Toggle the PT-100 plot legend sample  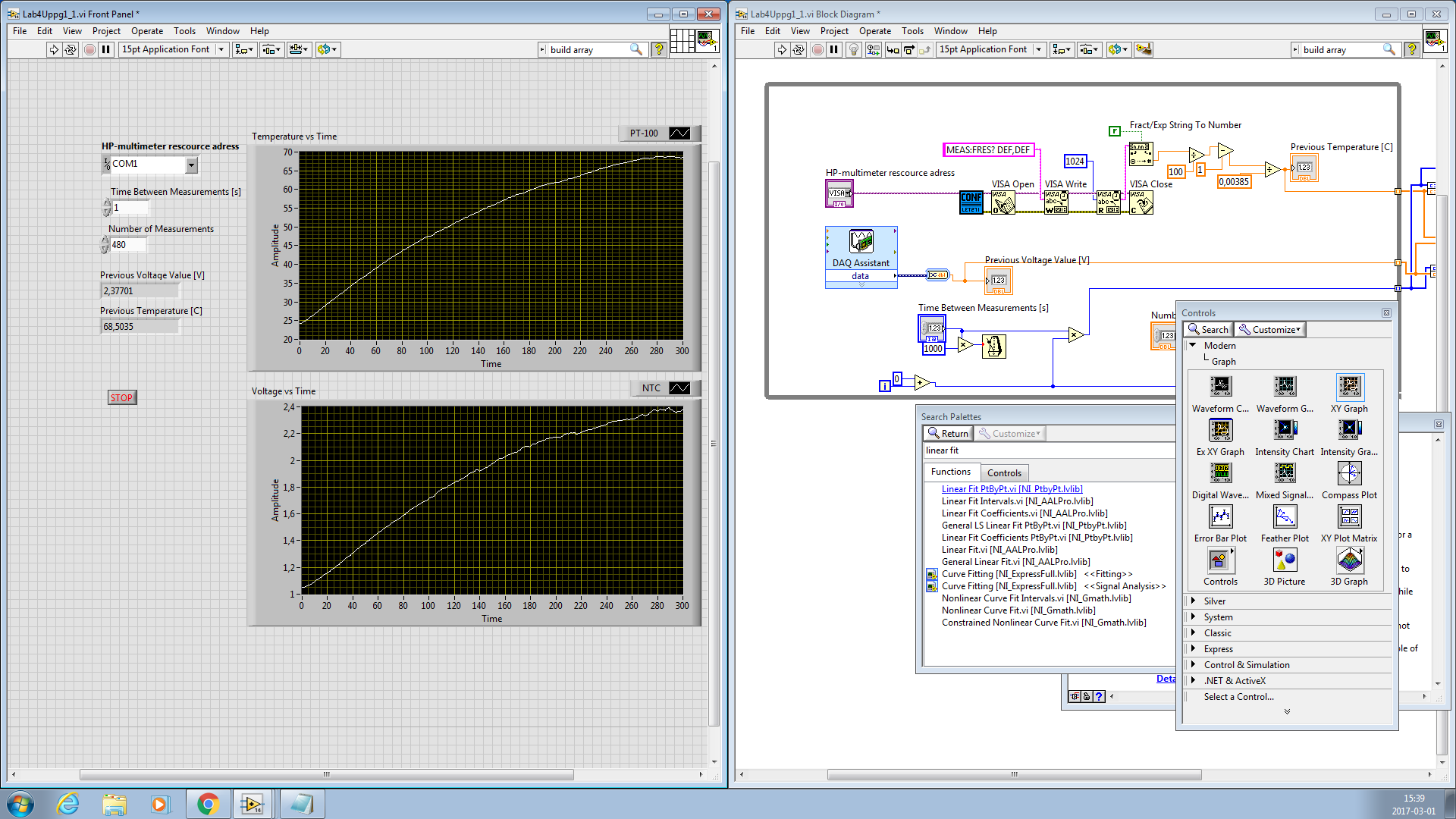(679, 133)
